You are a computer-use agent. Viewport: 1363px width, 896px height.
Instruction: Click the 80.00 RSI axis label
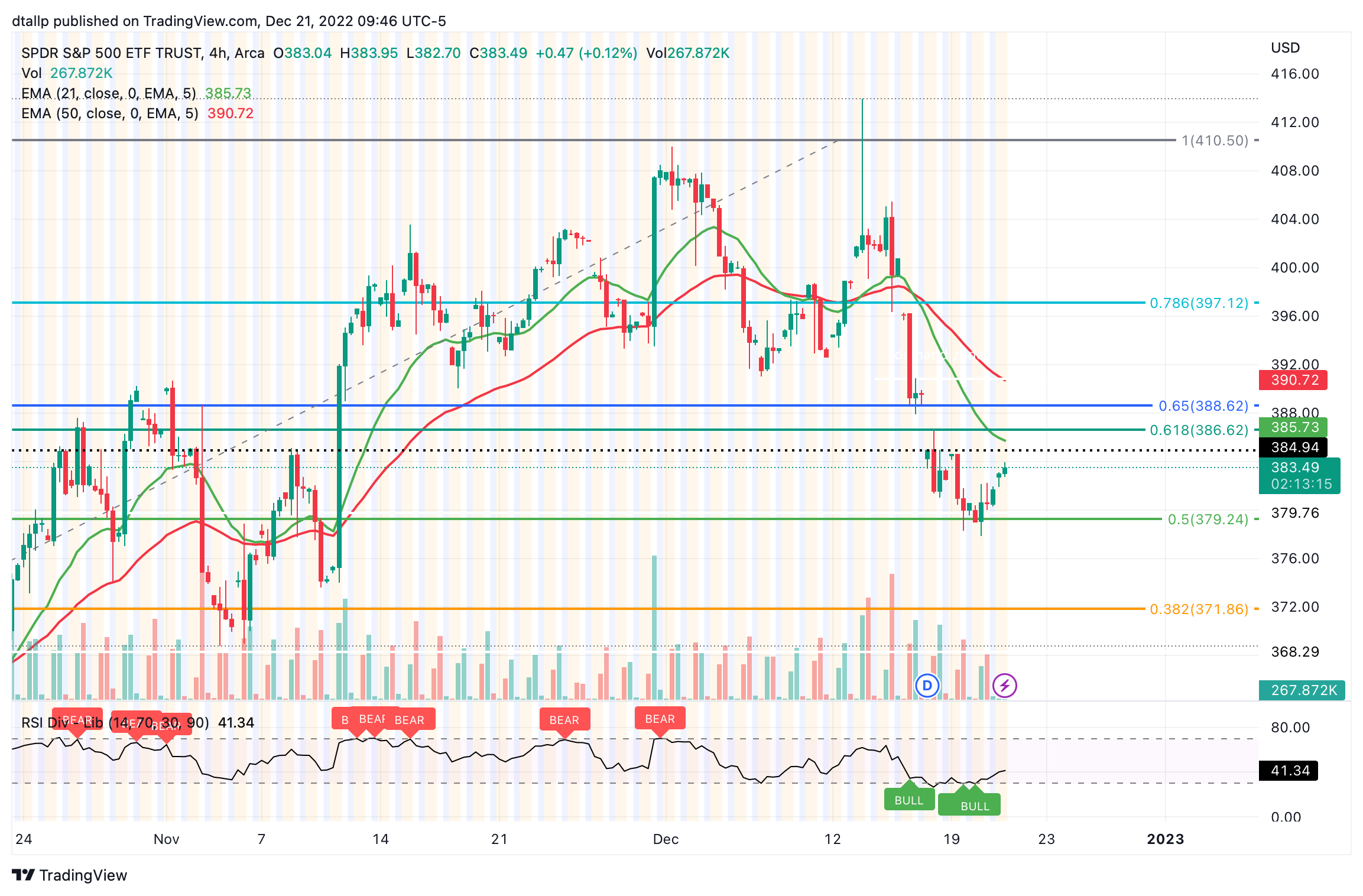[1290, 728]
